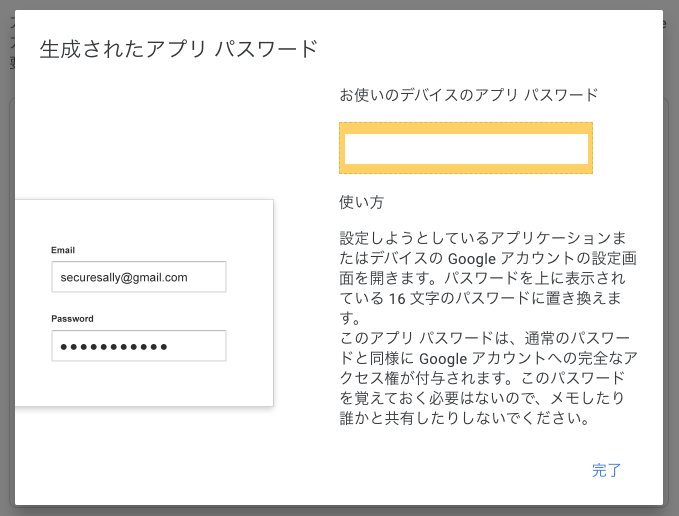Click the Email field with securesally@gmail.com
Viewport: 679px width, 516px height.
coord(139,277)
